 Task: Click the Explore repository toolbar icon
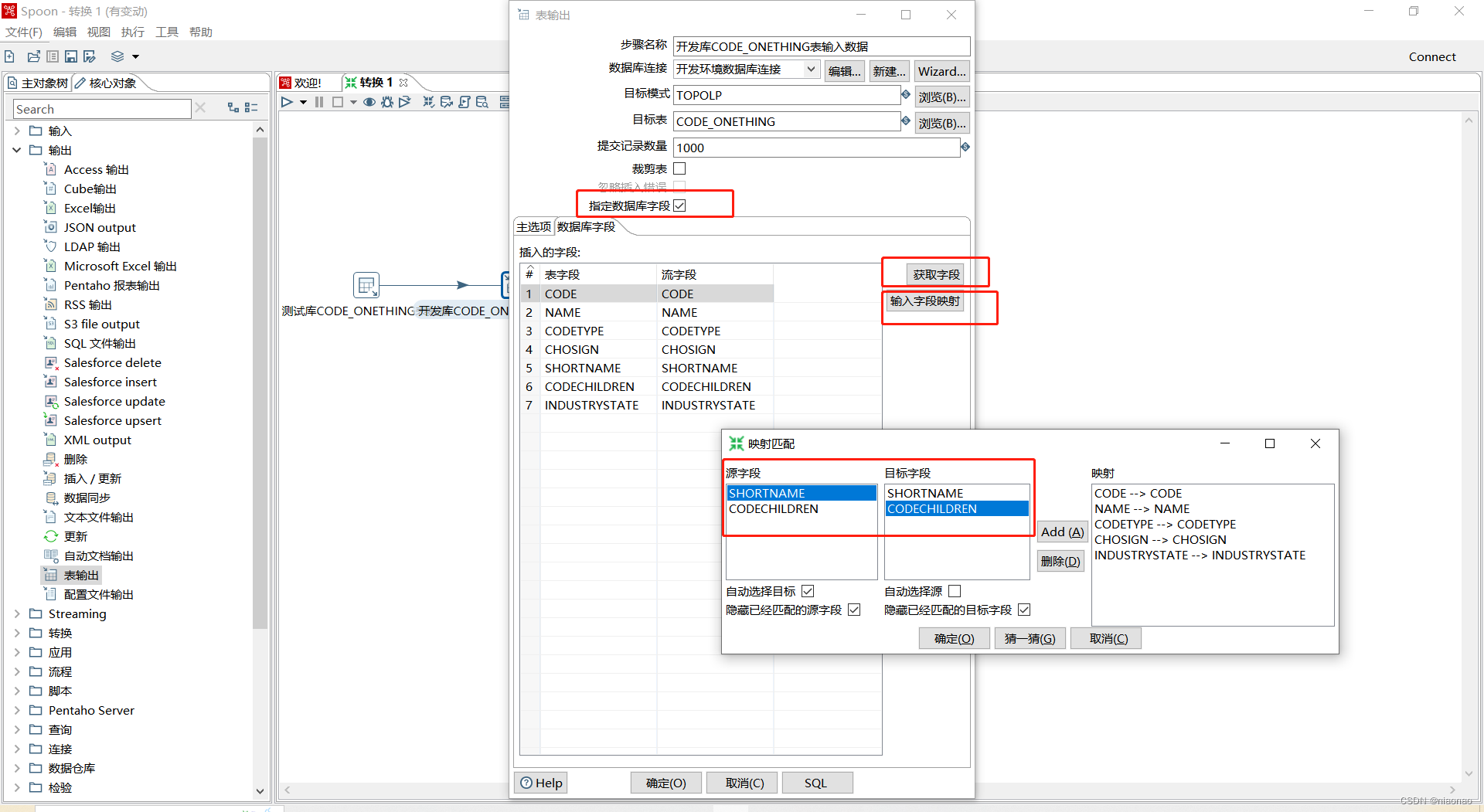53,56
